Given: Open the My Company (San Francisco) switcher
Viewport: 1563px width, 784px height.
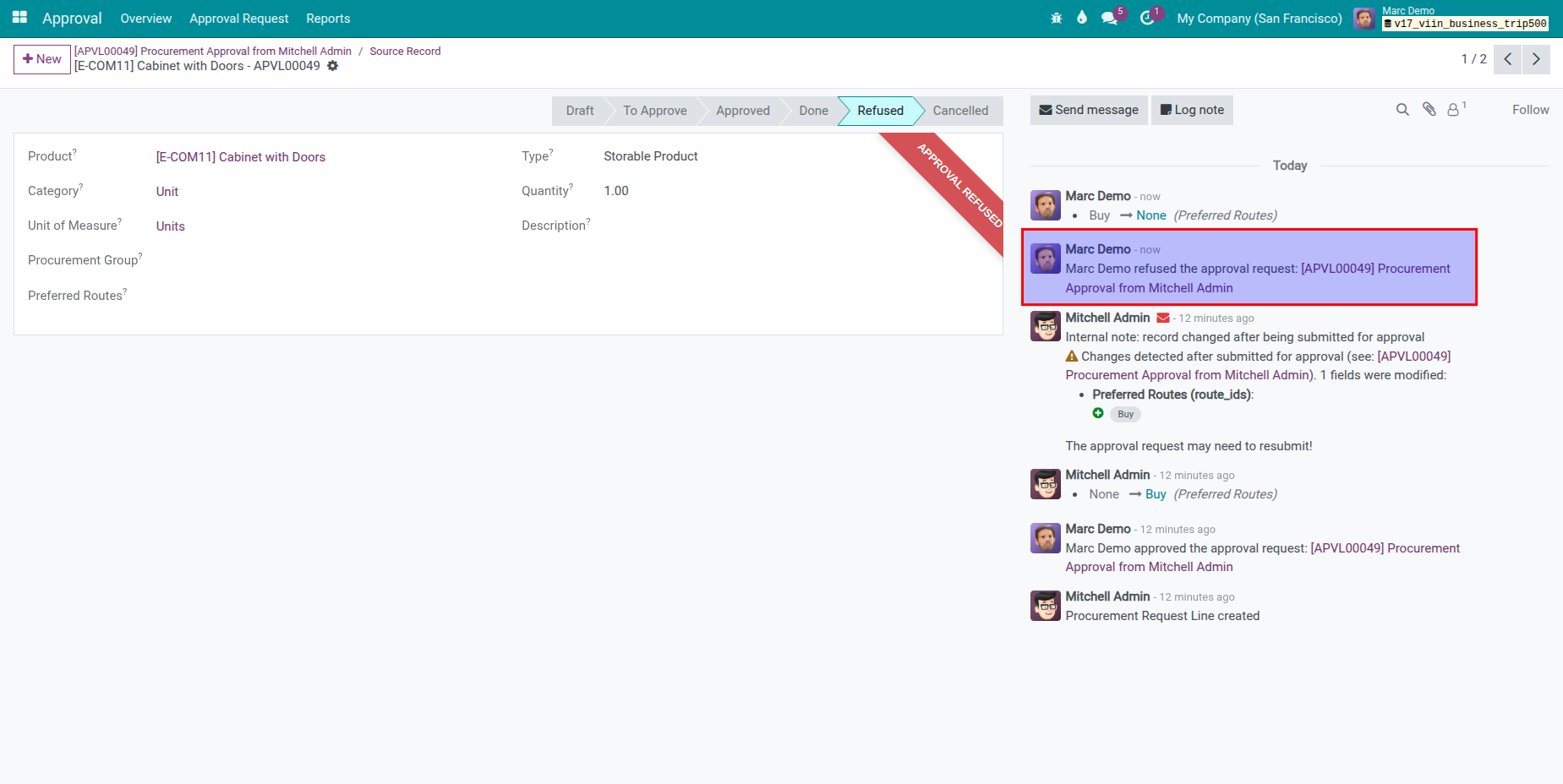Looking at the screenshot, I should click(1259, 18).
